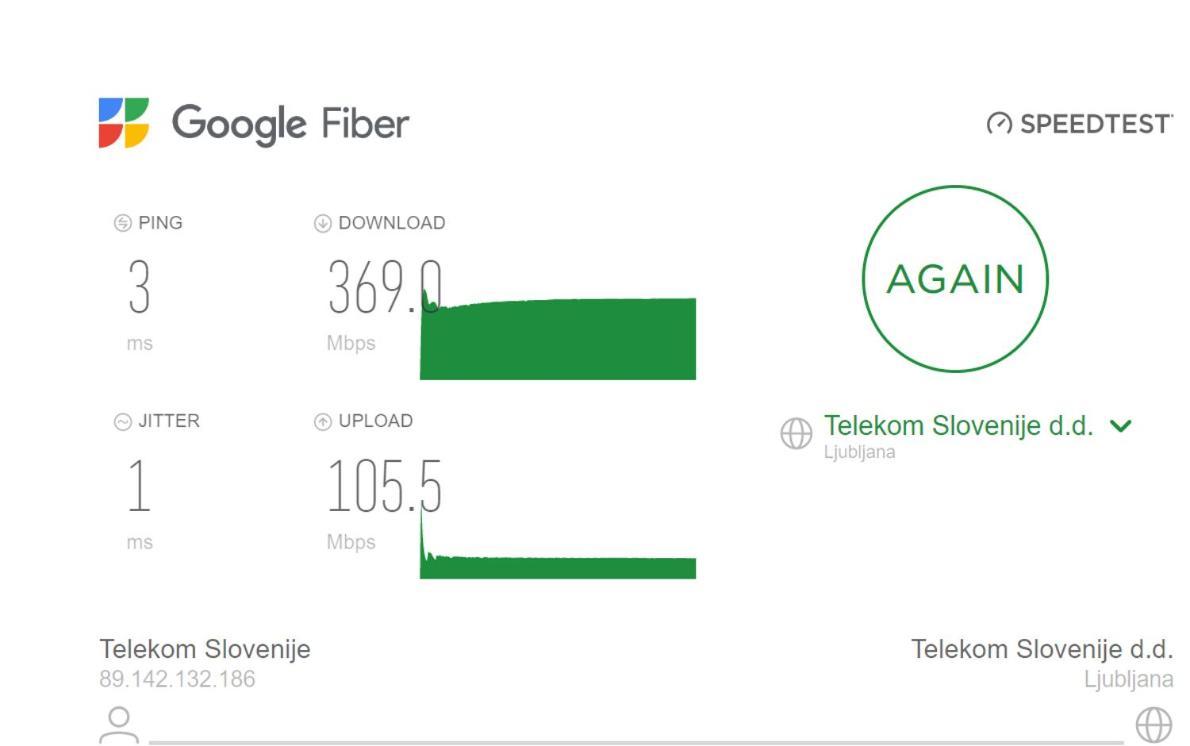Click the Google Fiber pinwheel logo icon

pos(124,123)
